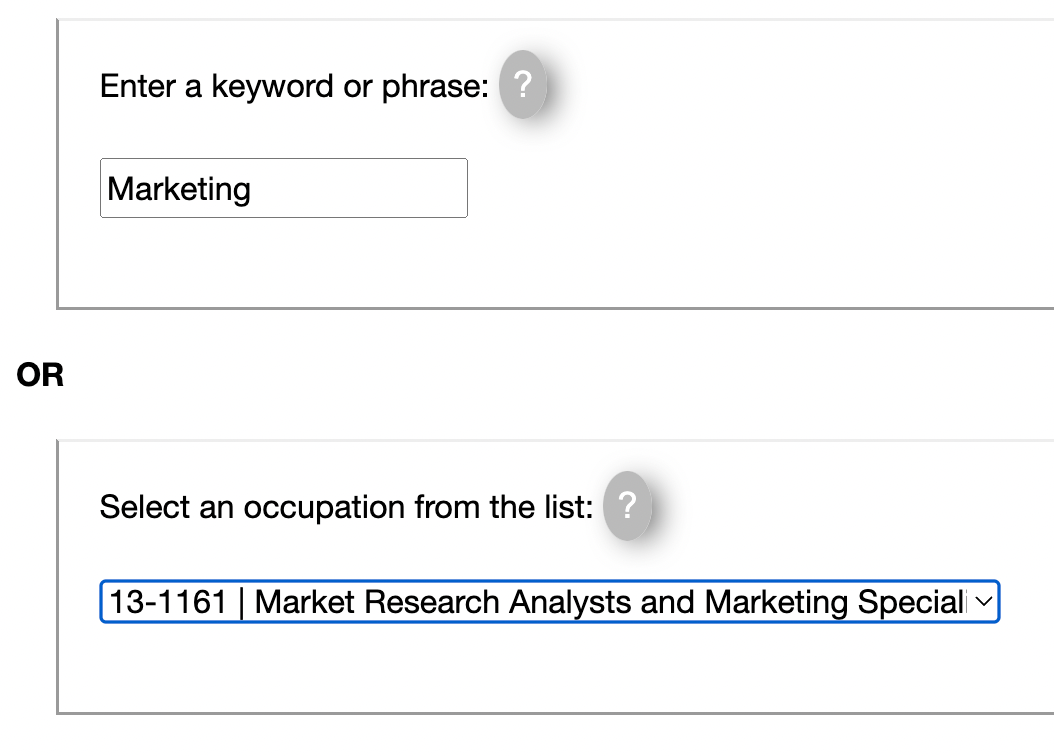Open help for occupation list selection
Image resolution: width=1054 pixels, height=756 pixels.
tap(627, 506)
